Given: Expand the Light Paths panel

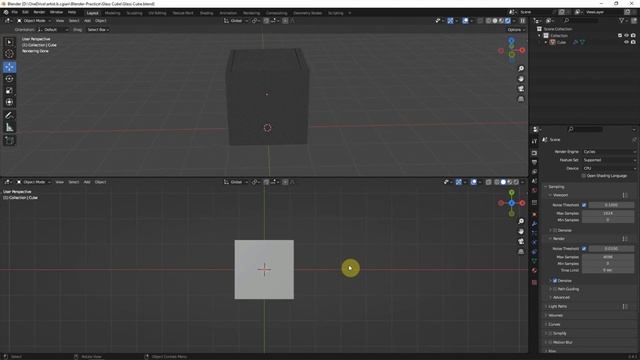Looking at the screenshot, I should (557, 307).
